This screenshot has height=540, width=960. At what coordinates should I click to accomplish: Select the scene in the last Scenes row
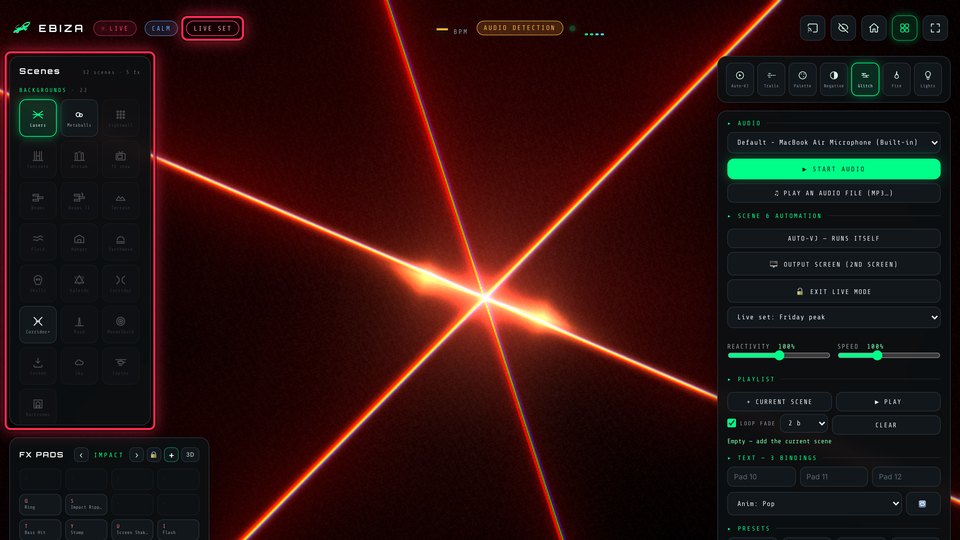[x=38, y=407]
